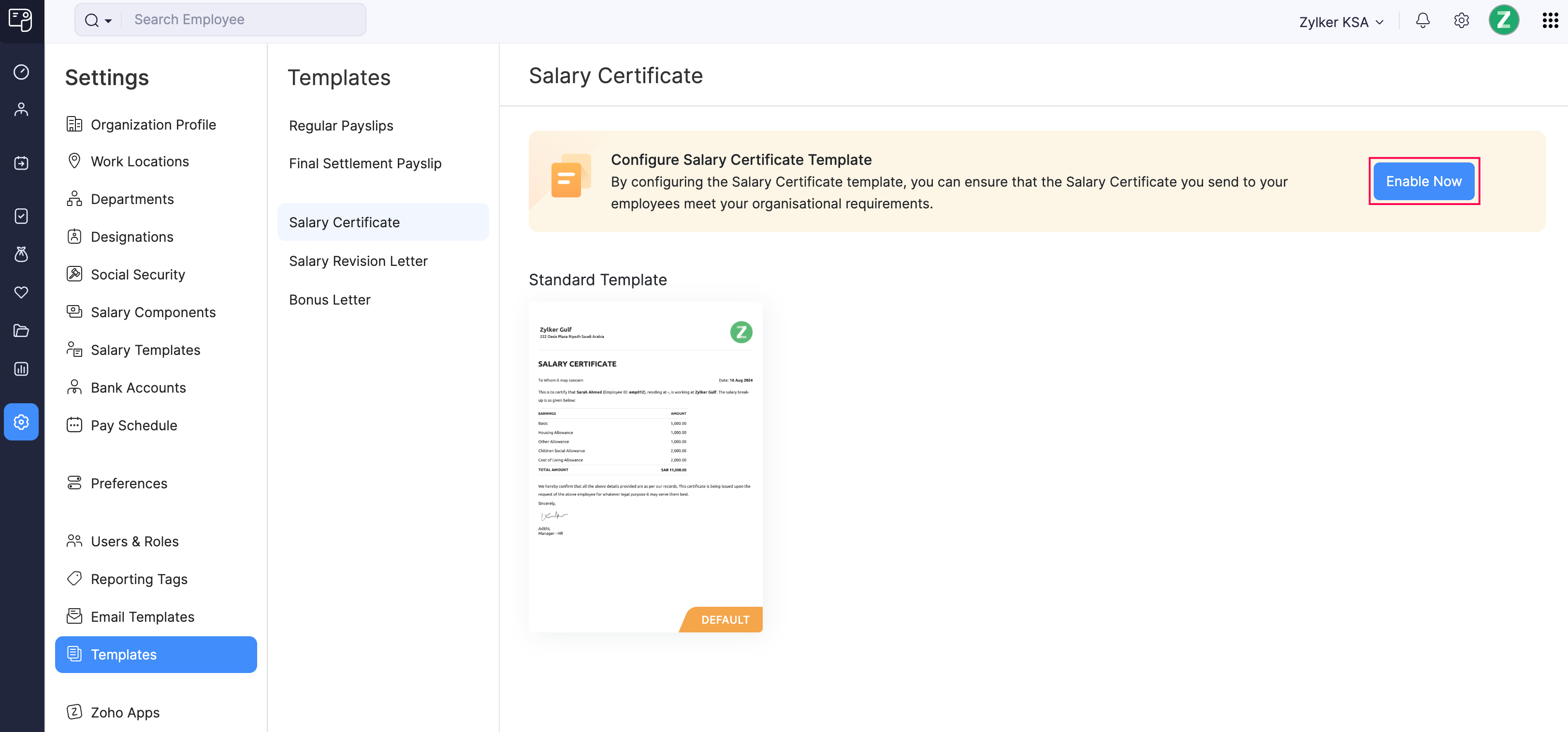
Task: Expand the Zoho Apps entry
Action: point(124,712)
